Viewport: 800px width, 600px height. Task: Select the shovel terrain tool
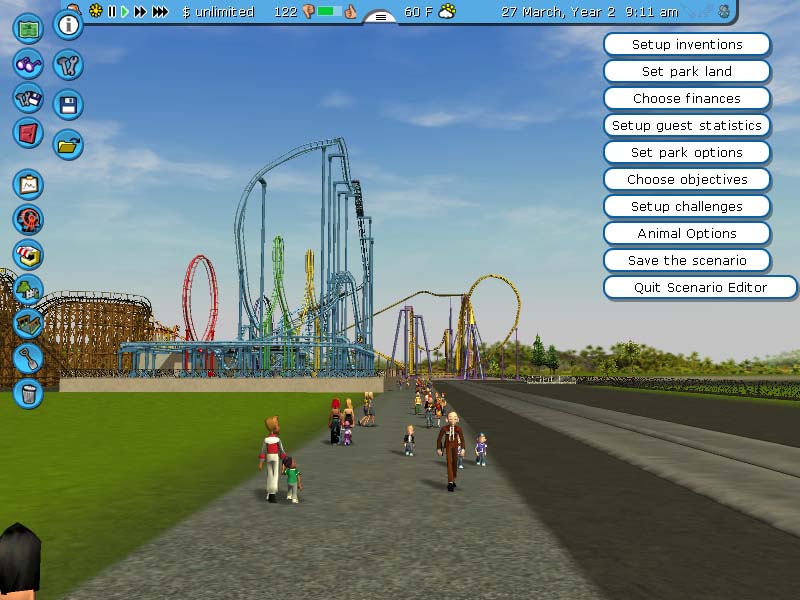(28, 358)
